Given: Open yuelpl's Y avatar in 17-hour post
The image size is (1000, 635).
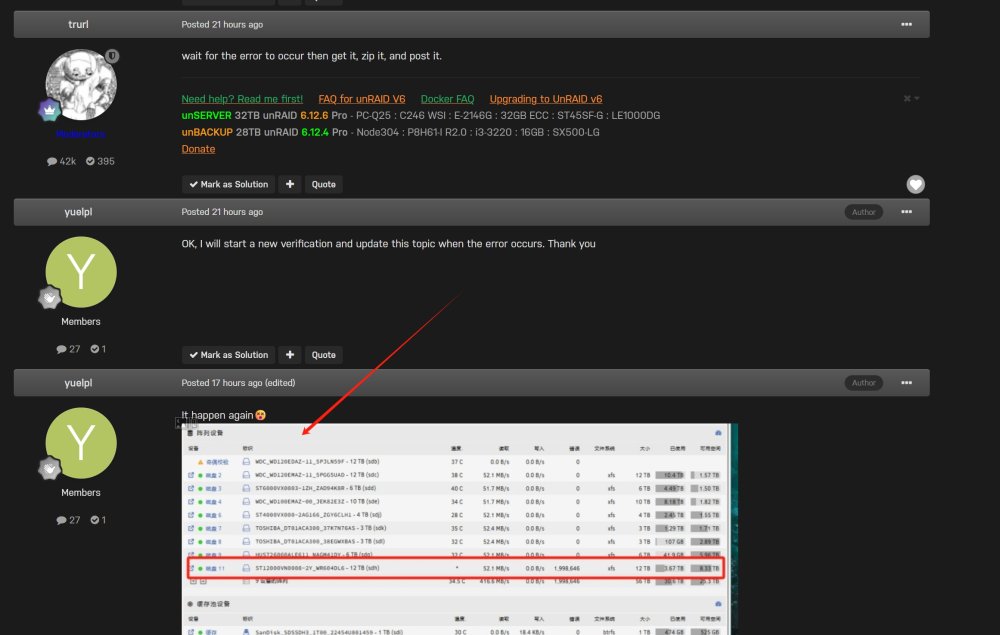Looking at the screenshot, I should pos(81,443).
